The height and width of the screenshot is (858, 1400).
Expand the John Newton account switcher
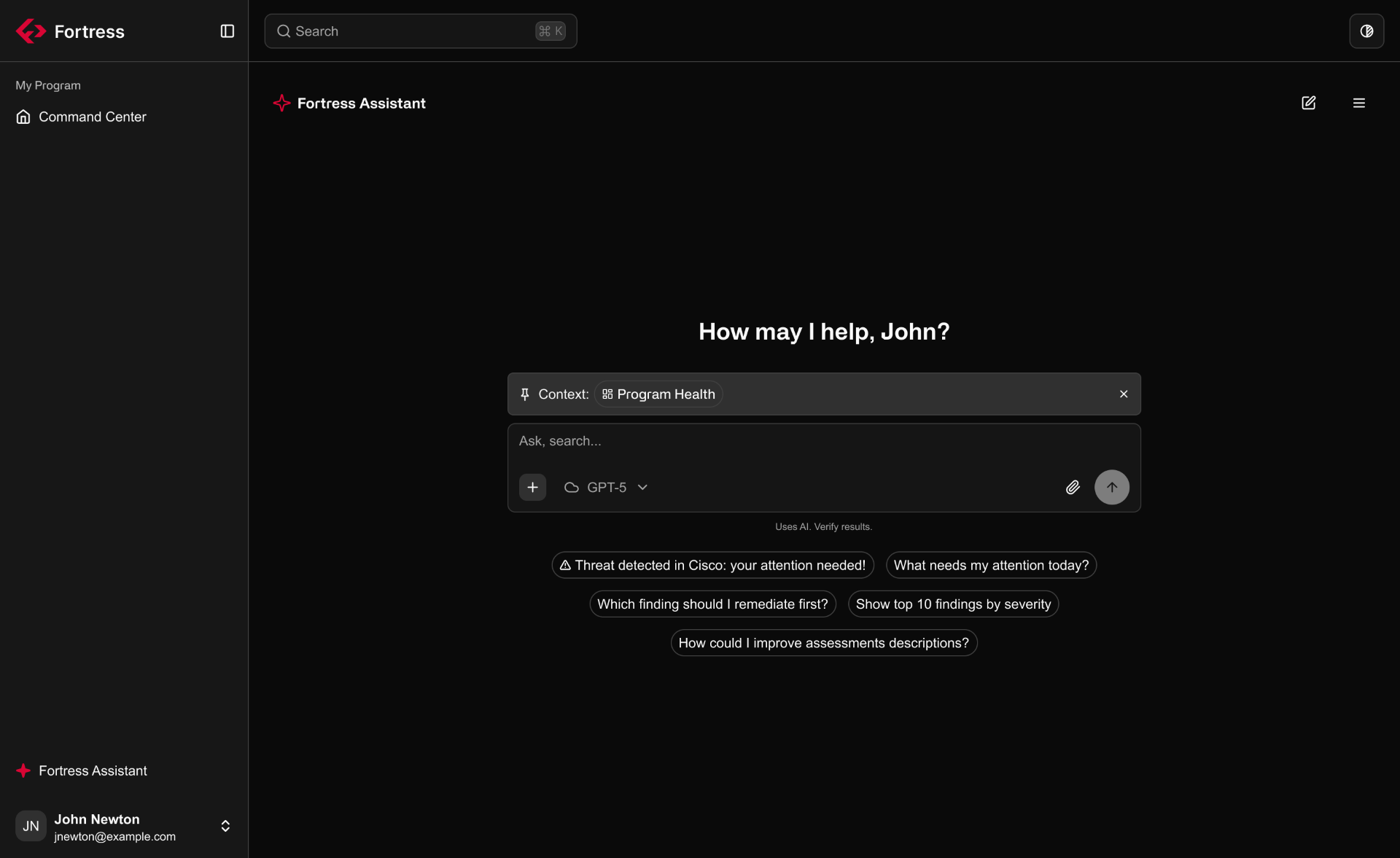(x=225, y=826)
